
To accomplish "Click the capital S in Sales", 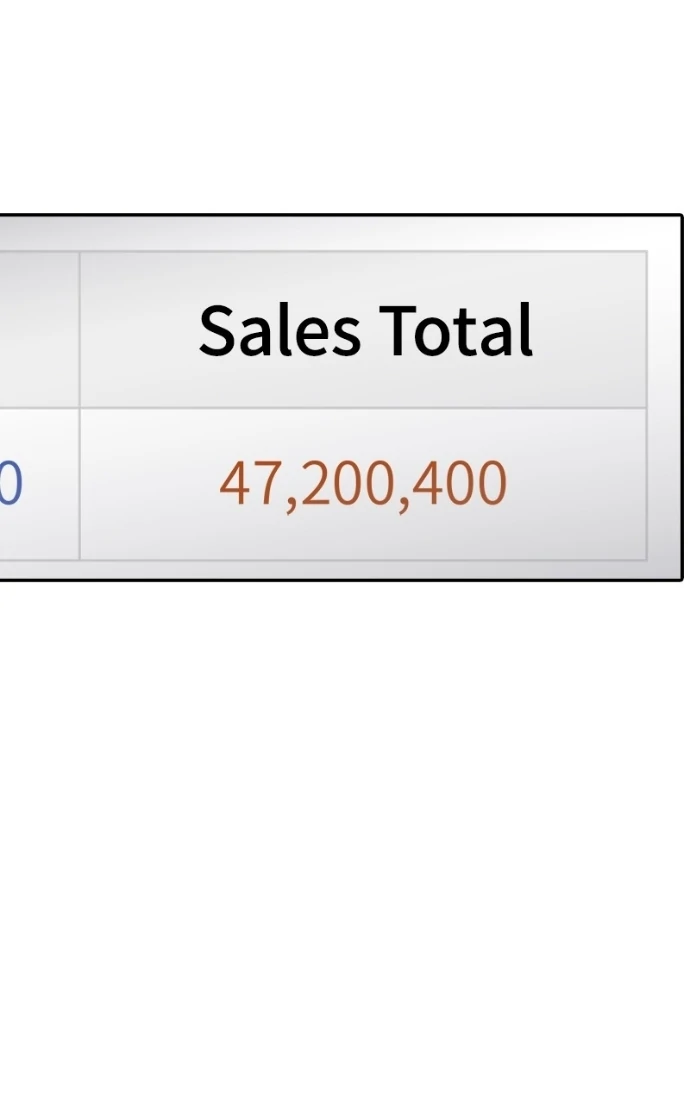I will pos(218,330).
